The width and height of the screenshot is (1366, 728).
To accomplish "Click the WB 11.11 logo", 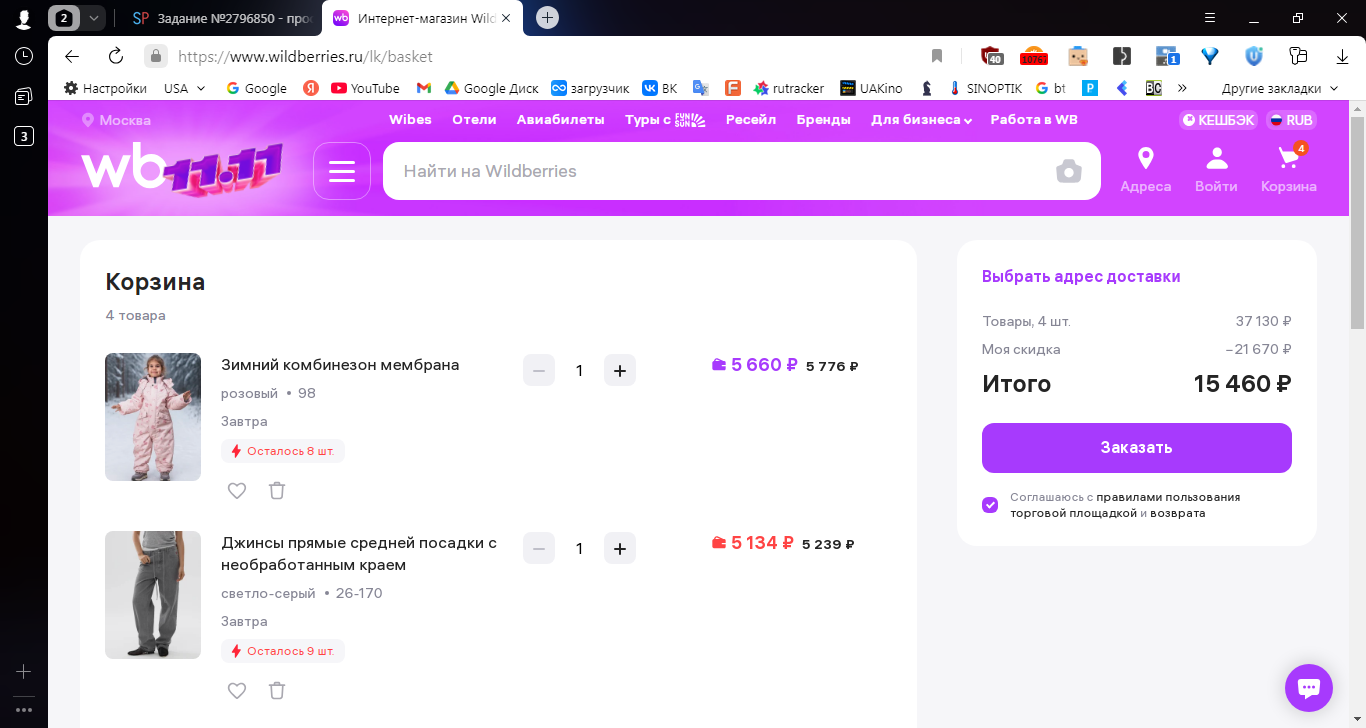I will click(182, 170).
